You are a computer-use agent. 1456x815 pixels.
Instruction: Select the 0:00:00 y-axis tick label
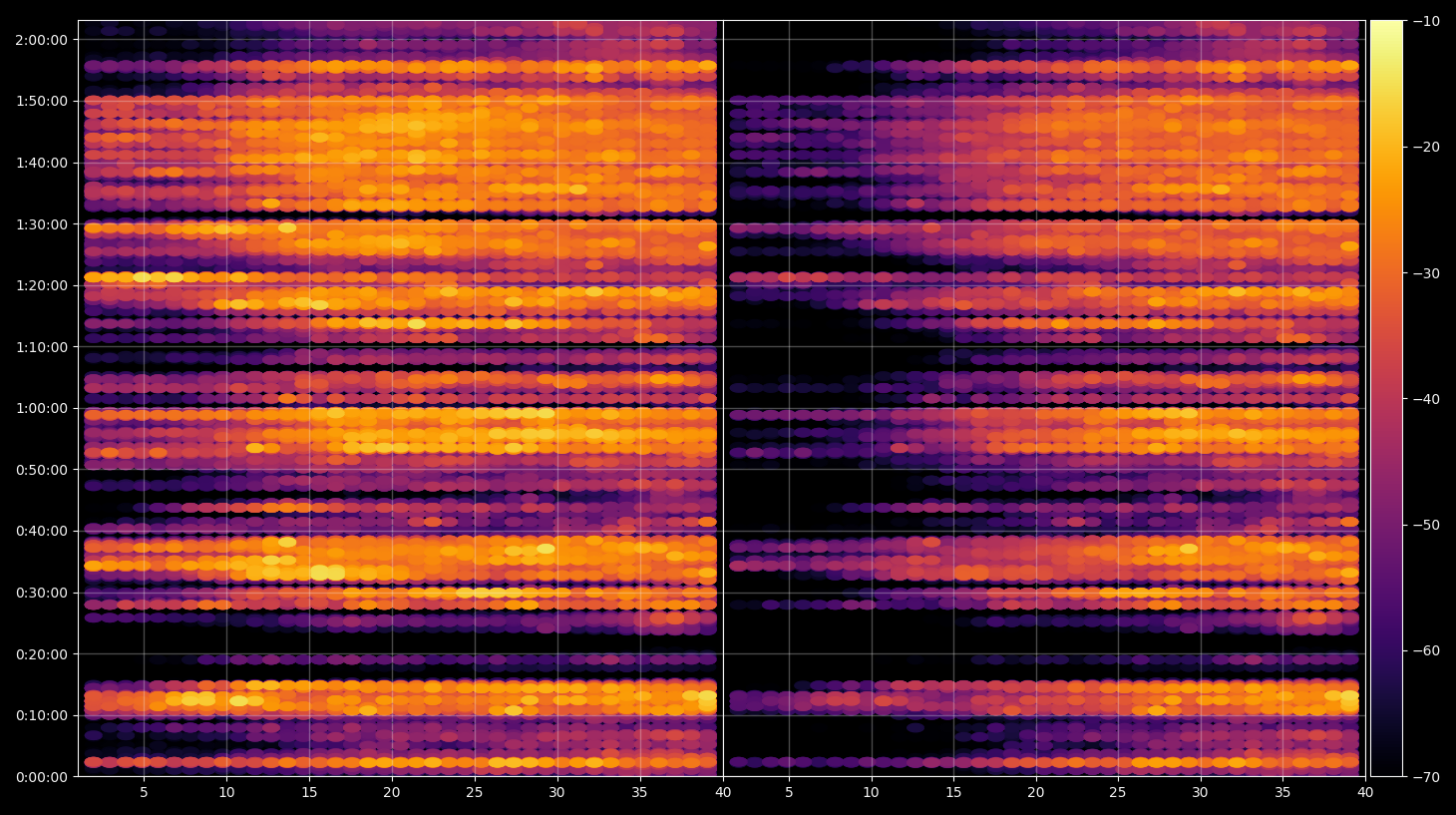tap(42, 777)
